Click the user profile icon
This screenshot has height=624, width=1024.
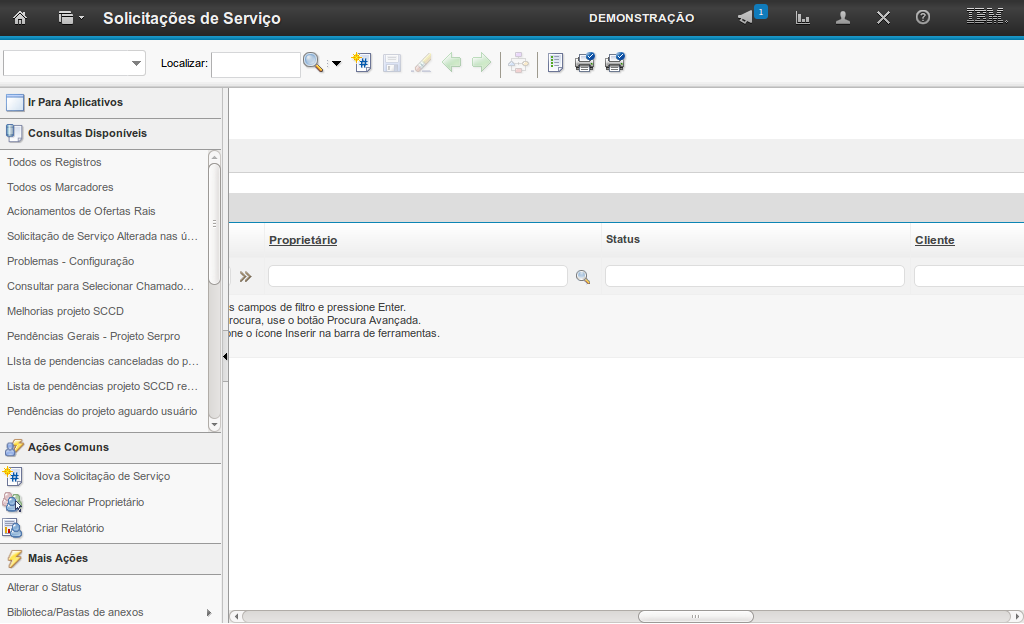coord(843,18)
